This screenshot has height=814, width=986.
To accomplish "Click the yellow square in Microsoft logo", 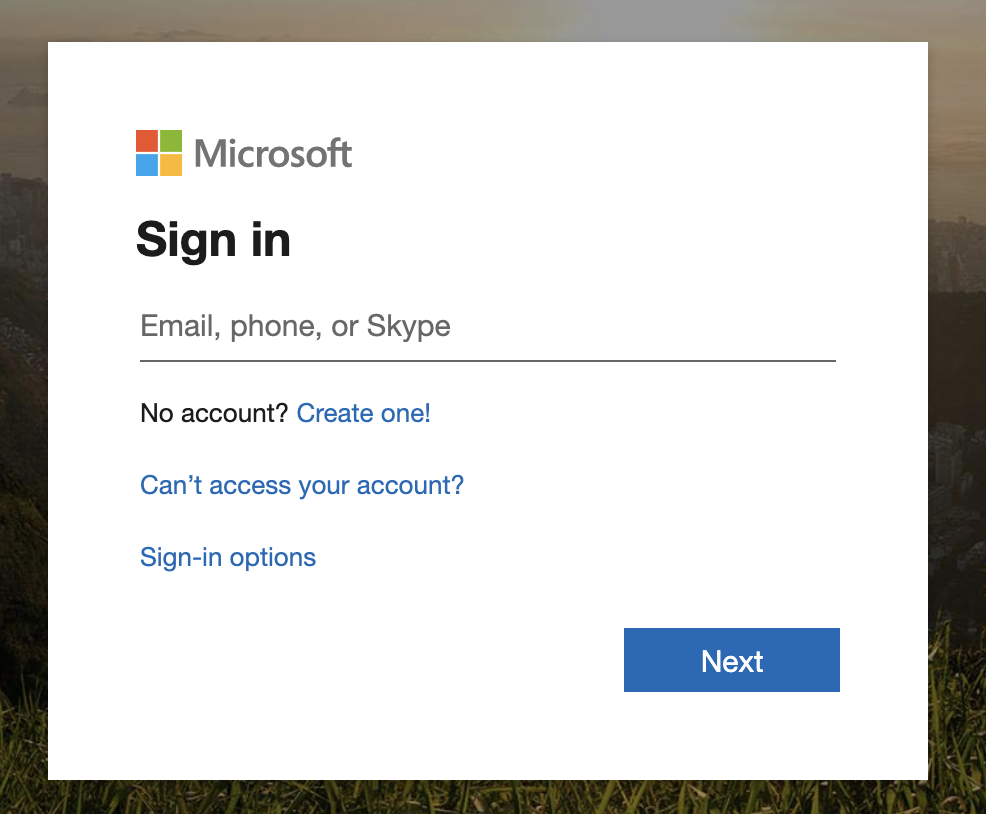I will click(x=171, y=165).
